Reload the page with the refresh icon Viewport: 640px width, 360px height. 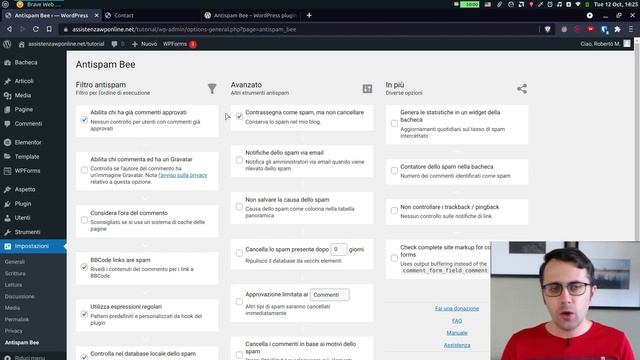point(36,29)
